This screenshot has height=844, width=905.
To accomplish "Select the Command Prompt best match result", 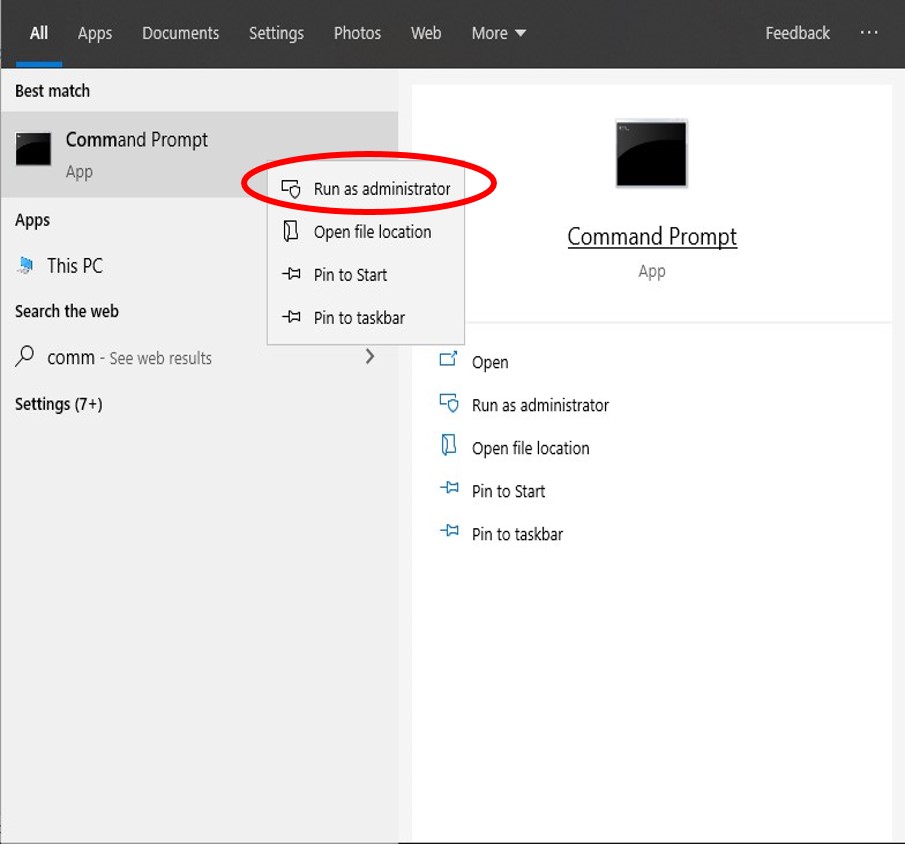I will pyautogui.click(x=199, y=155).
